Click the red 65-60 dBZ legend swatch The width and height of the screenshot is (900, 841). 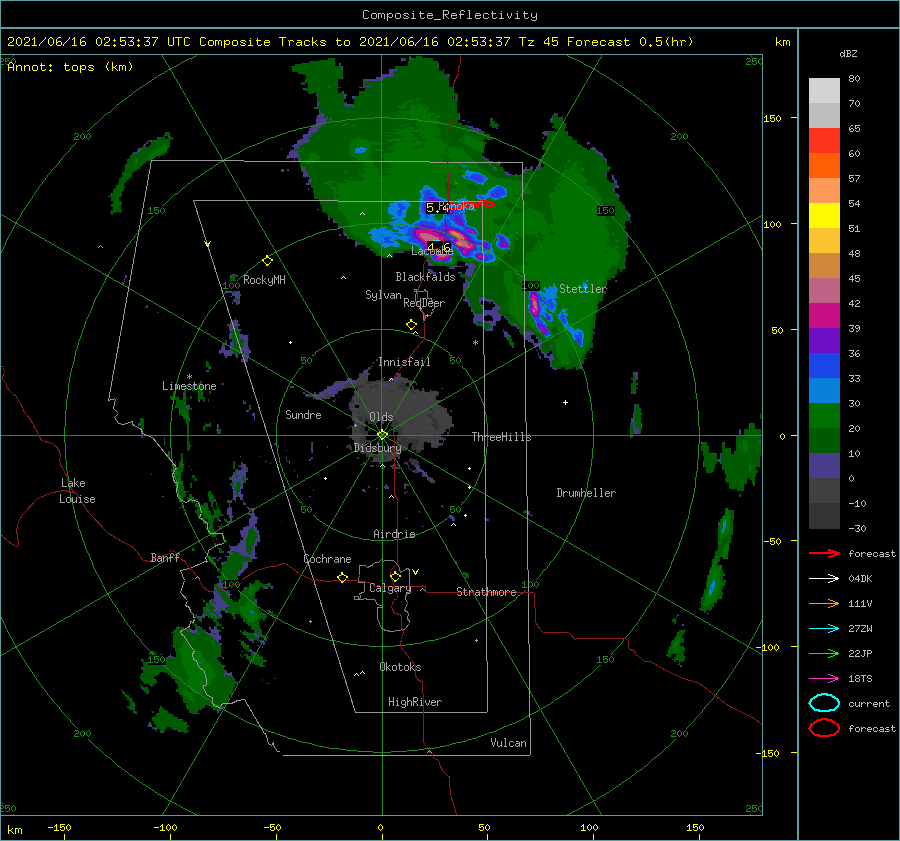point(824,141)
